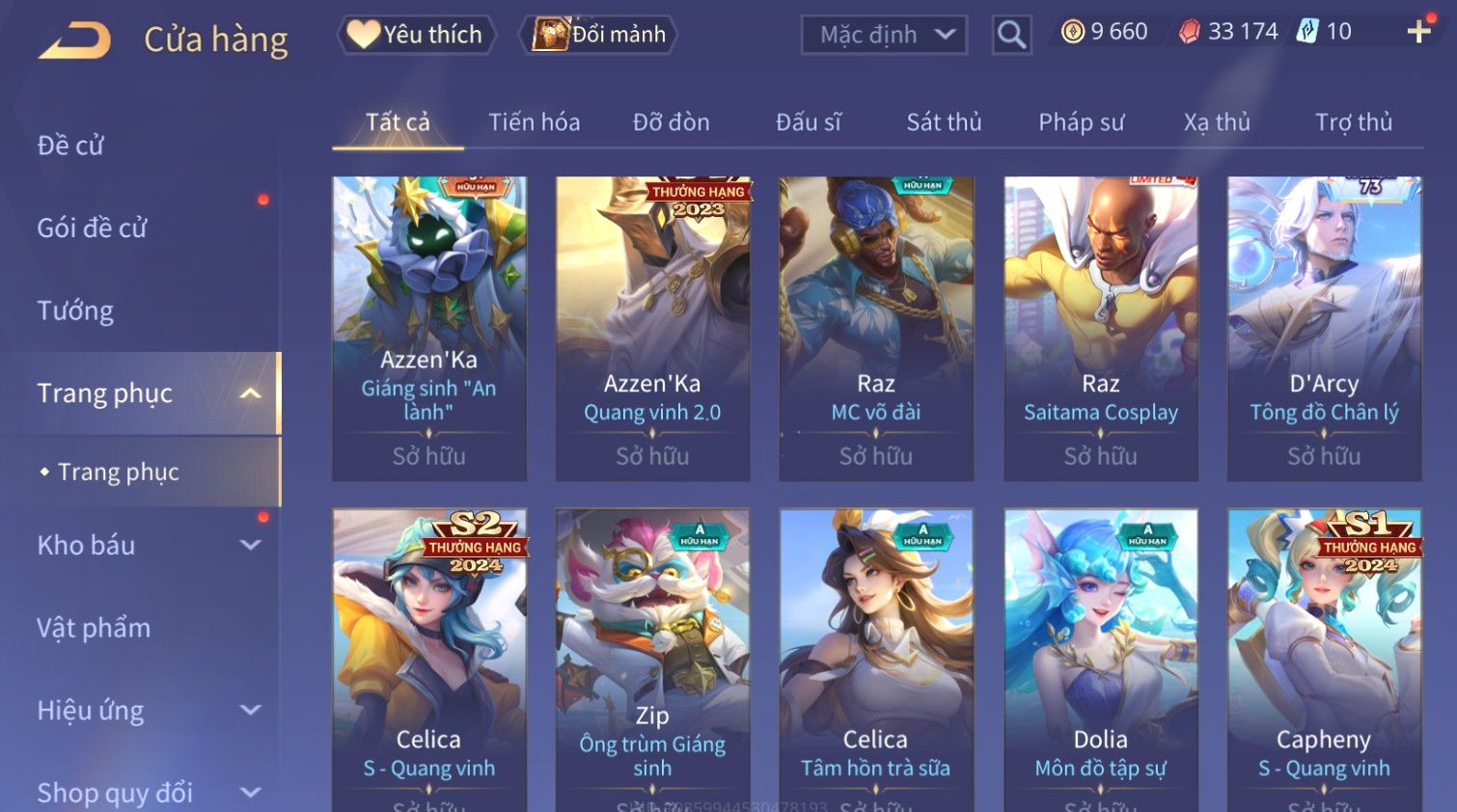
Task: Open Đổi mảnh fragment exchange
Action: (598, 35)
